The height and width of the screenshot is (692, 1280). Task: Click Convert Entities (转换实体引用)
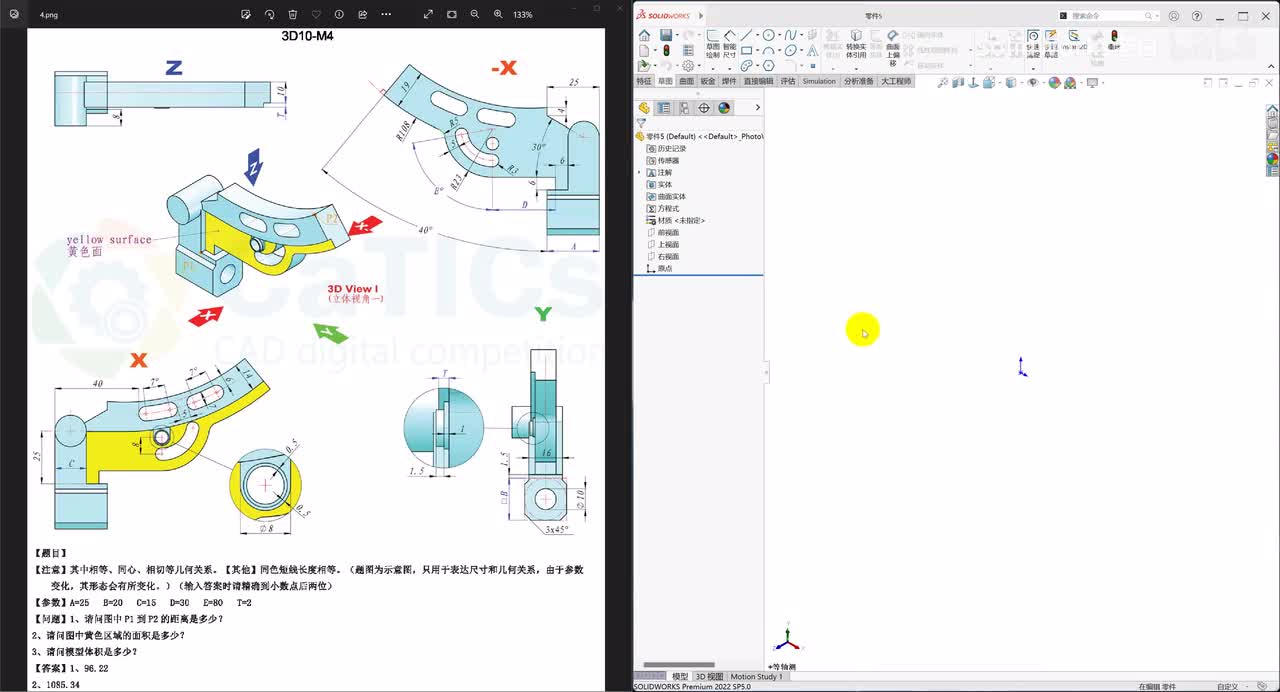pos(856,44)
